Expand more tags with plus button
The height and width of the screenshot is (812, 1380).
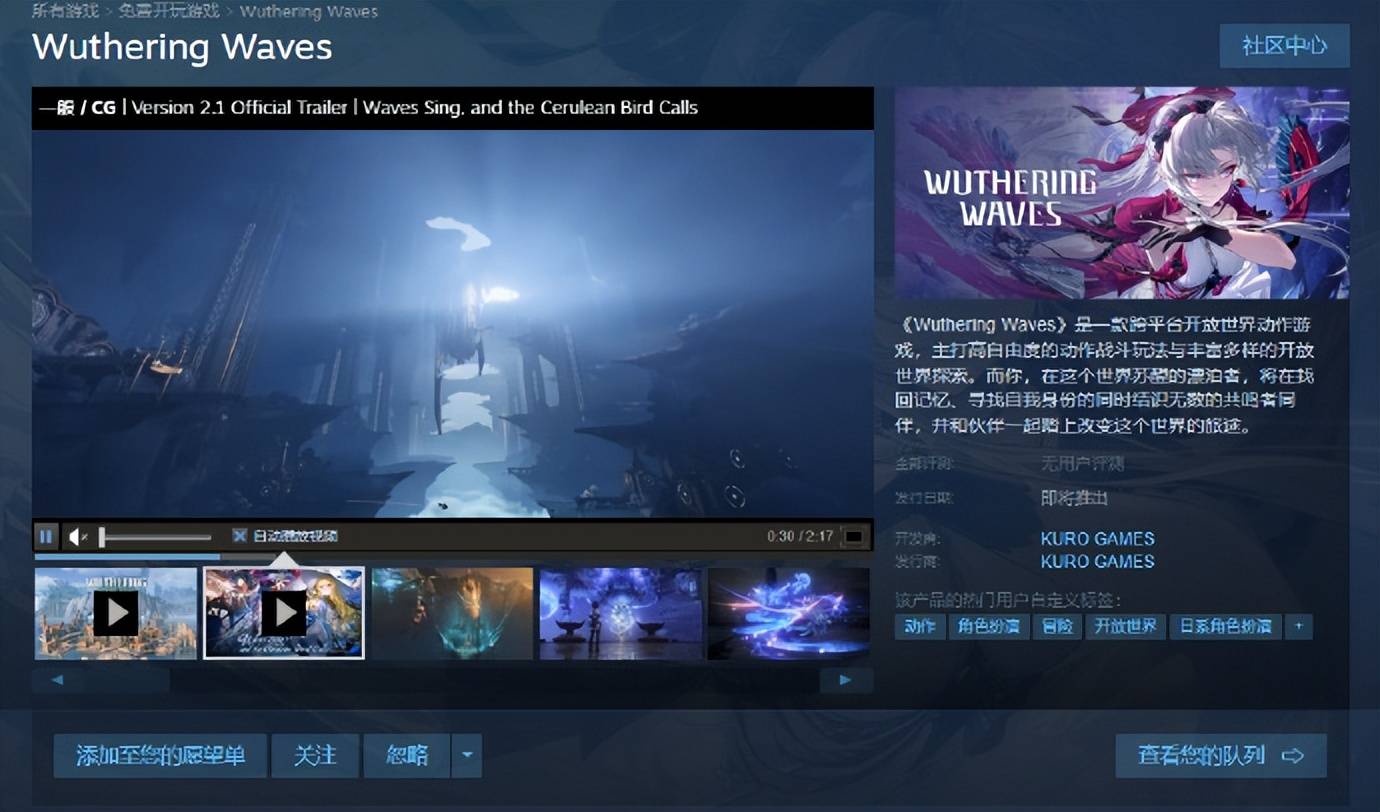[1299, 626]
